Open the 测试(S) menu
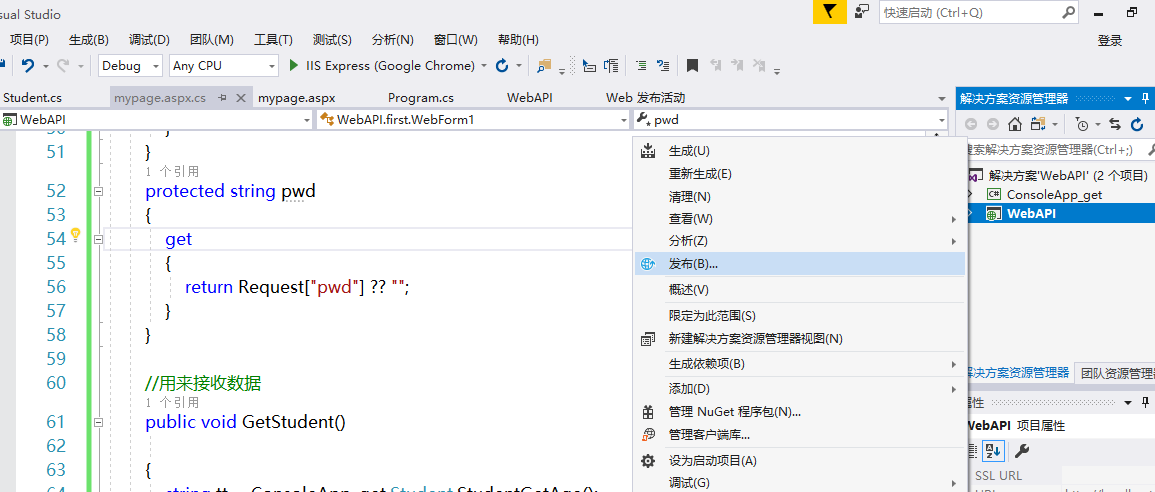This screenshot has width=1155, height=492. point(332,40)
